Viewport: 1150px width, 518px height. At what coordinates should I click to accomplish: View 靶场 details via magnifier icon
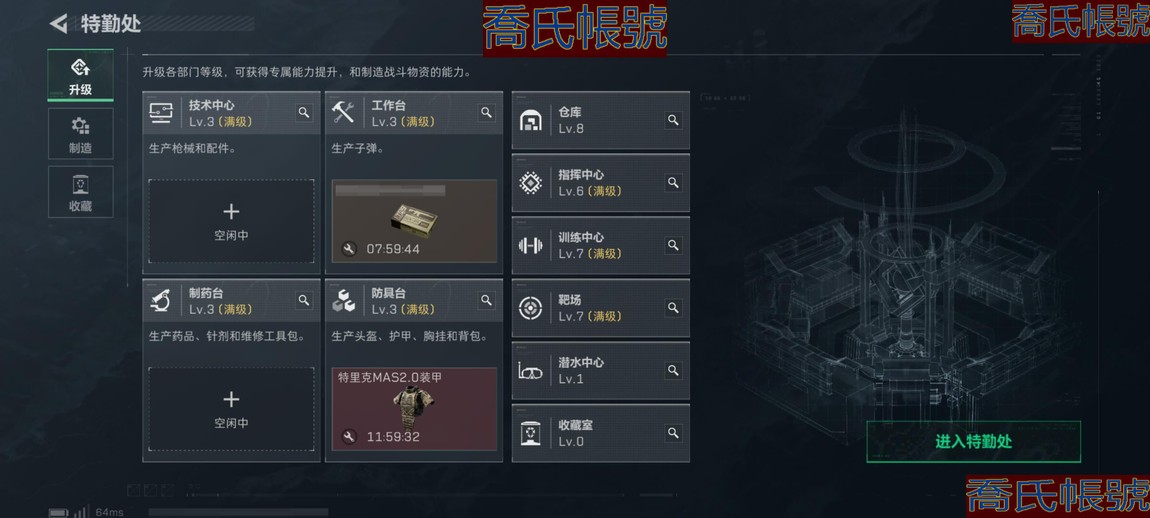tap(673, 307)
